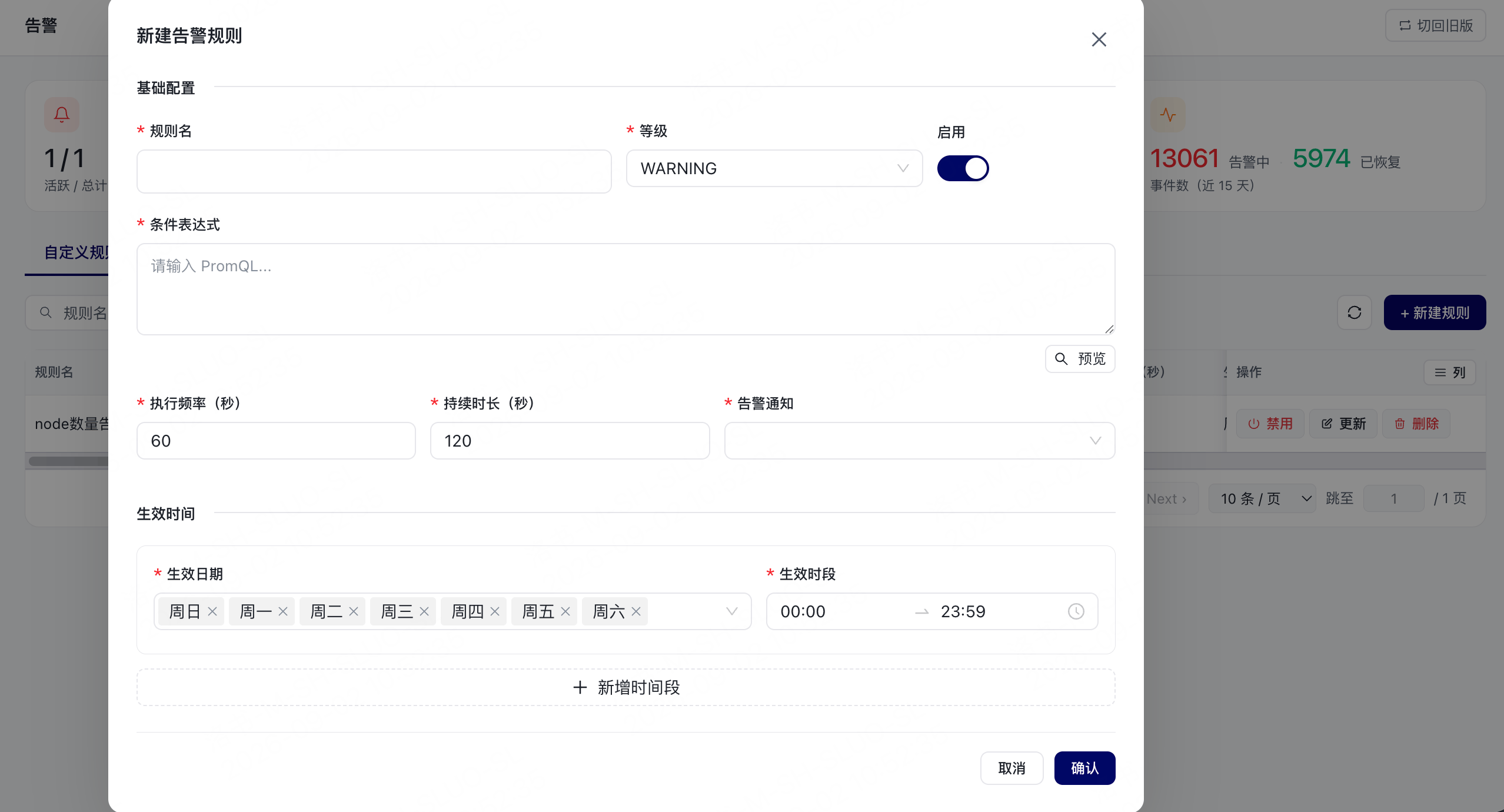Open the 告警通知 dropdown
1504x812 pixels.
pyautogui.click(x=919, y=441)
